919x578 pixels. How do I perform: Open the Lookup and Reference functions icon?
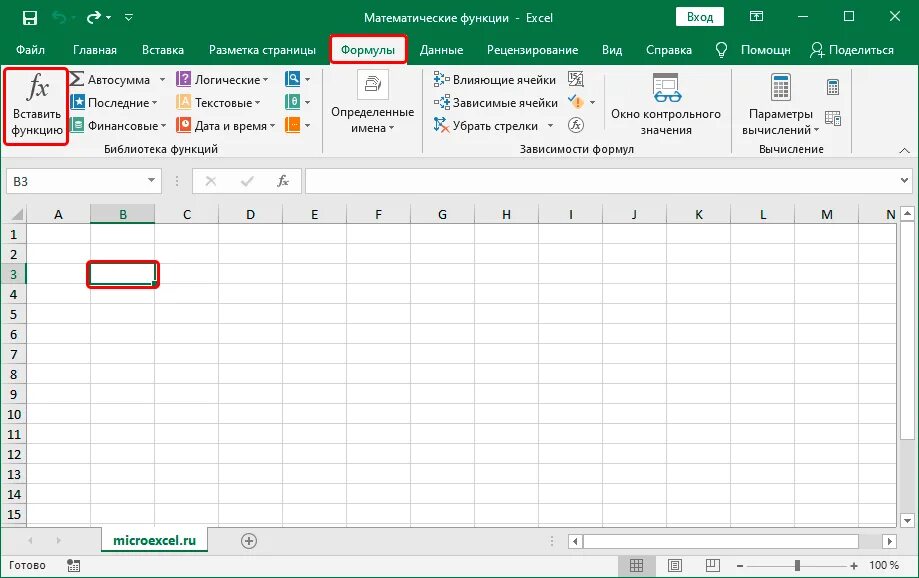(292, 79)
